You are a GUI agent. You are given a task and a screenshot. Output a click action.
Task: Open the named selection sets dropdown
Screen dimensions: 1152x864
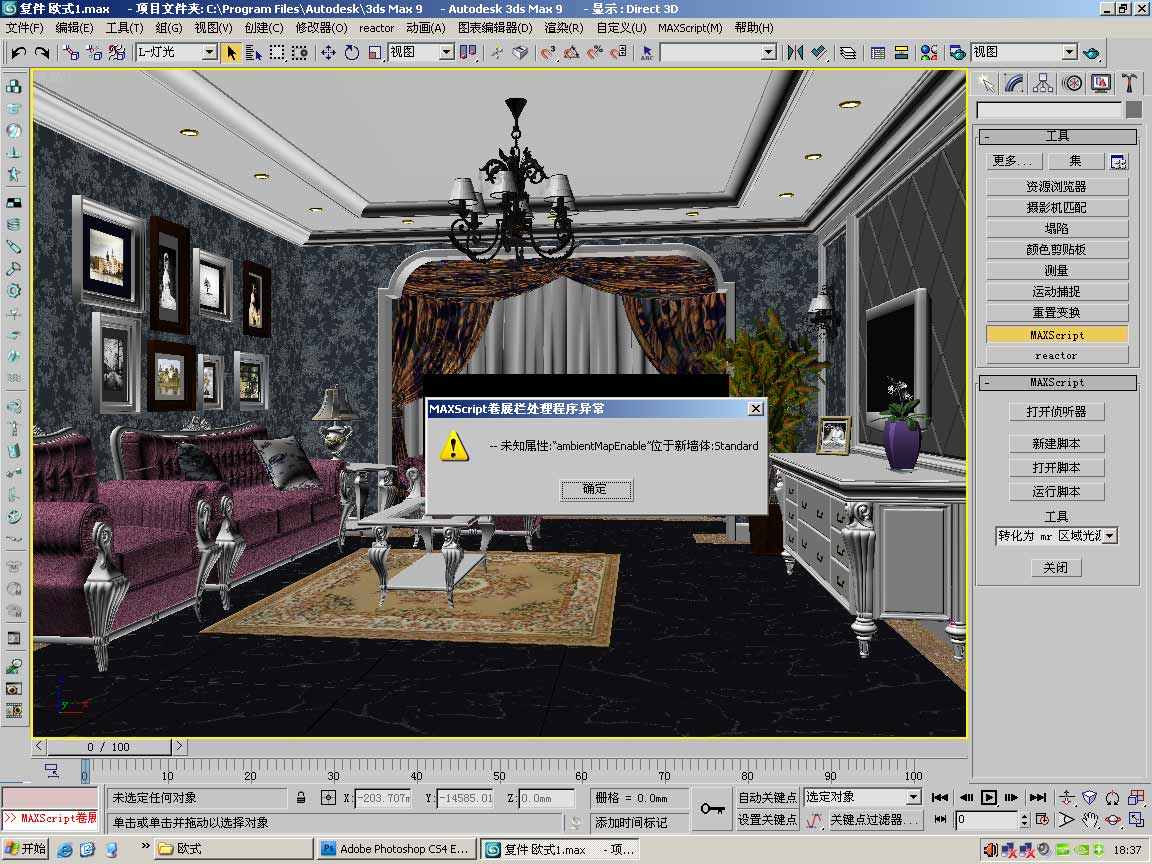point(768,52)
